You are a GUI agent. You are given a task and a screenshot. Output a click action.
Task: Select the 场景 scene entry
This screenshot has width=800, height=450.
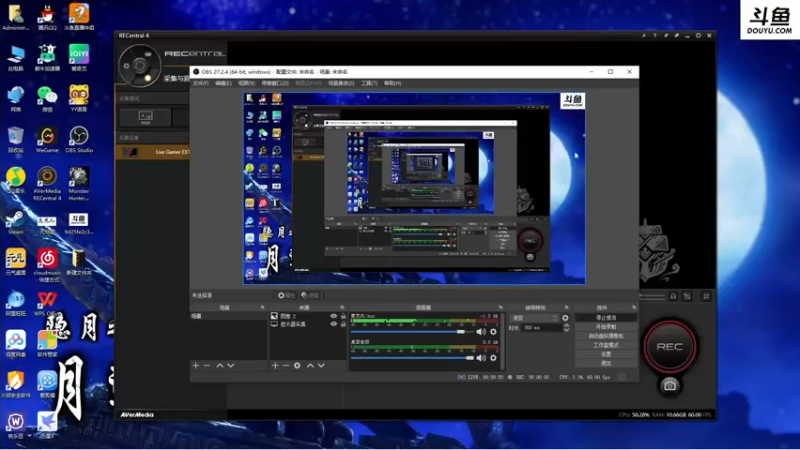tap(228, 316)
